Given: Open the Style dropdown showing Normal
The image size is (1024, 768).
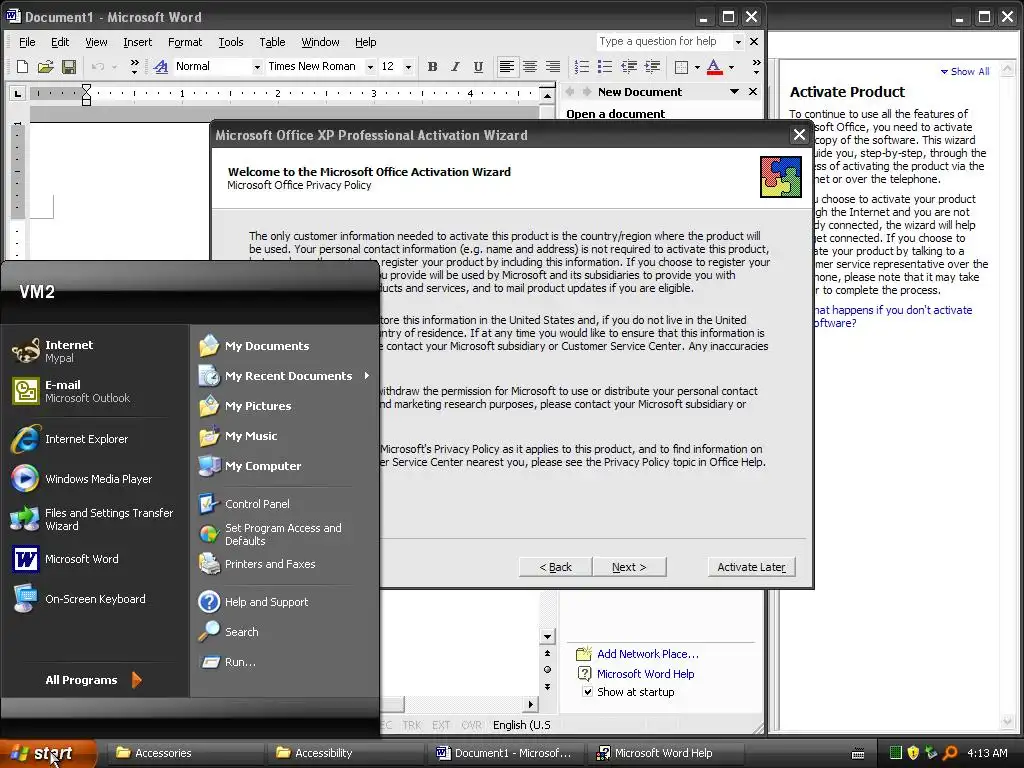Looking at the screenshot, I should [257, 67].
